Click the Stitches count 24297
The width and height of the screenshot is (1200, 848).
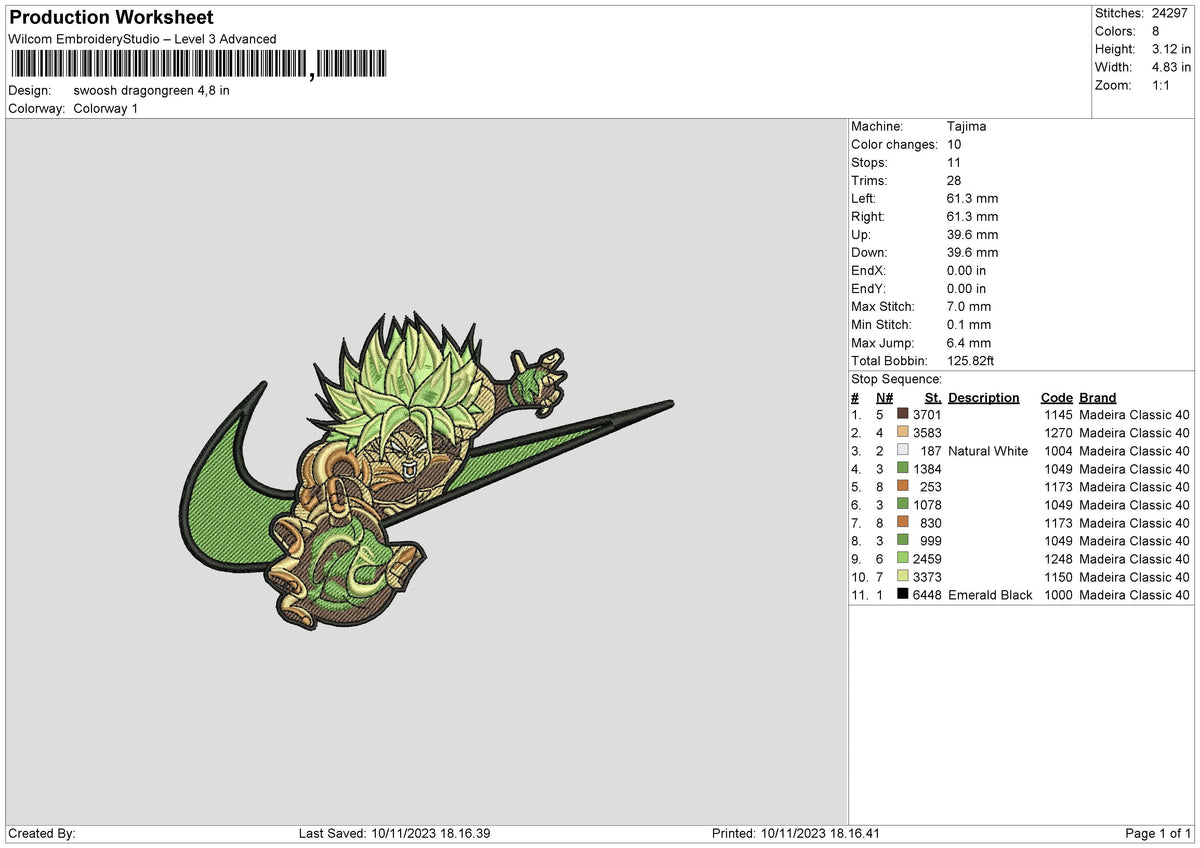1171,13
